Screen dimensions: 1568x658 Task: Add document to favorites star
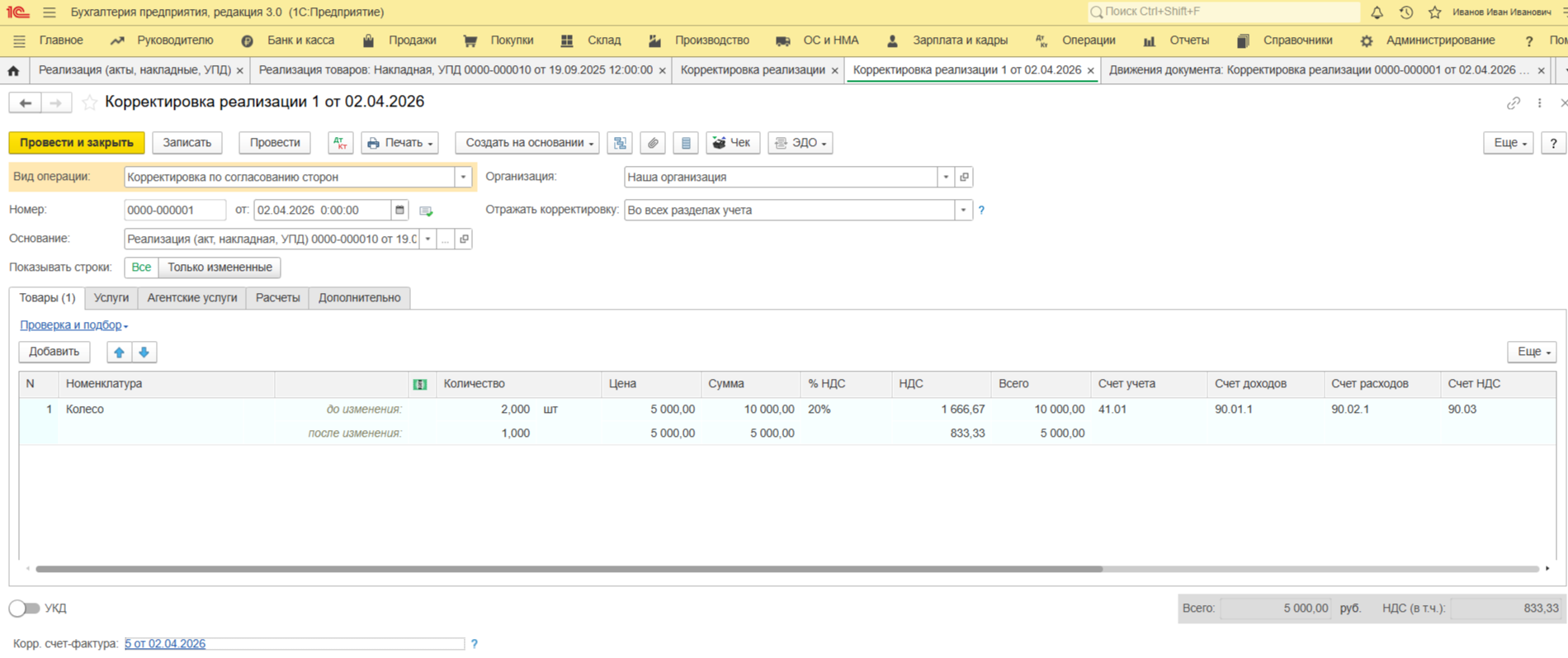click(x=90, y=102)
